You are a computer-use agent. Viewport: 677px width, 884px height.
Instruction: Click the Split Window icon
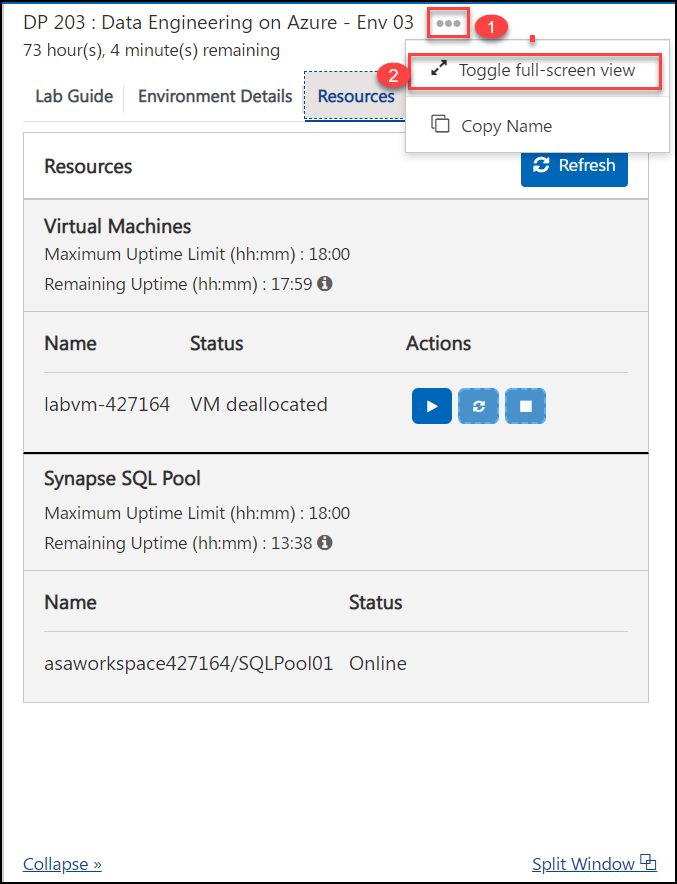point(649,863)
